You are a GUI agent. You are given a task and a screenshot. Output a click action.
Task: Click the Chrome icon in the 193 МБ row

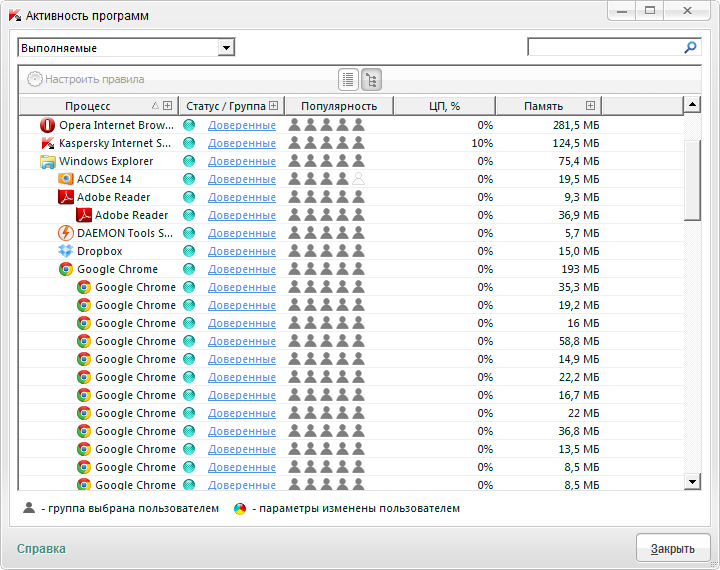pos(66,269)
